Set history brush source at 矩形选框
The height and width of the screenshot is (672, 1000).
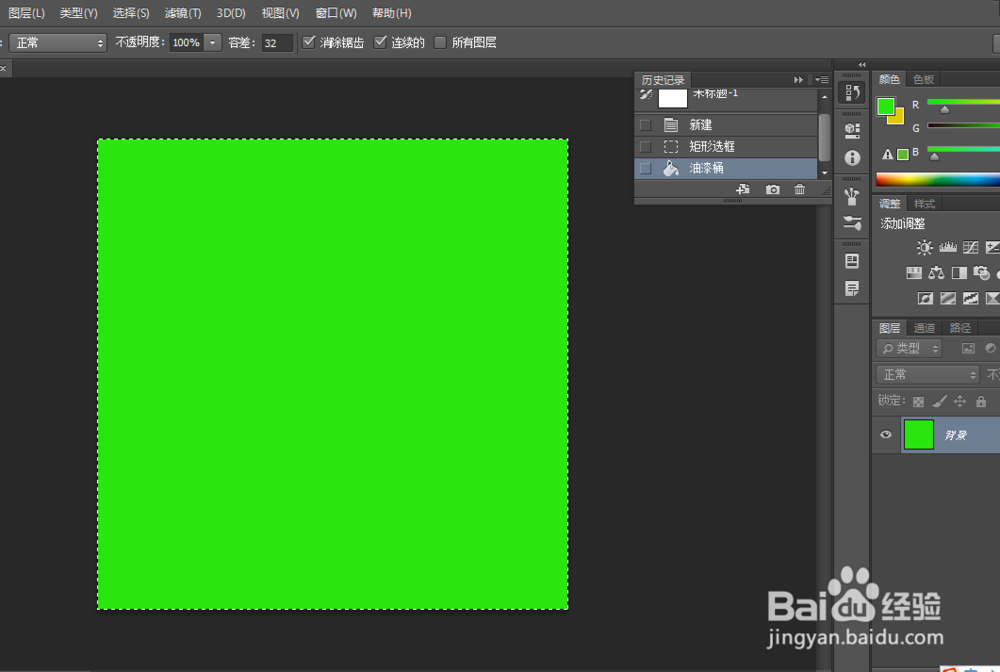click(x=645, y=147)
